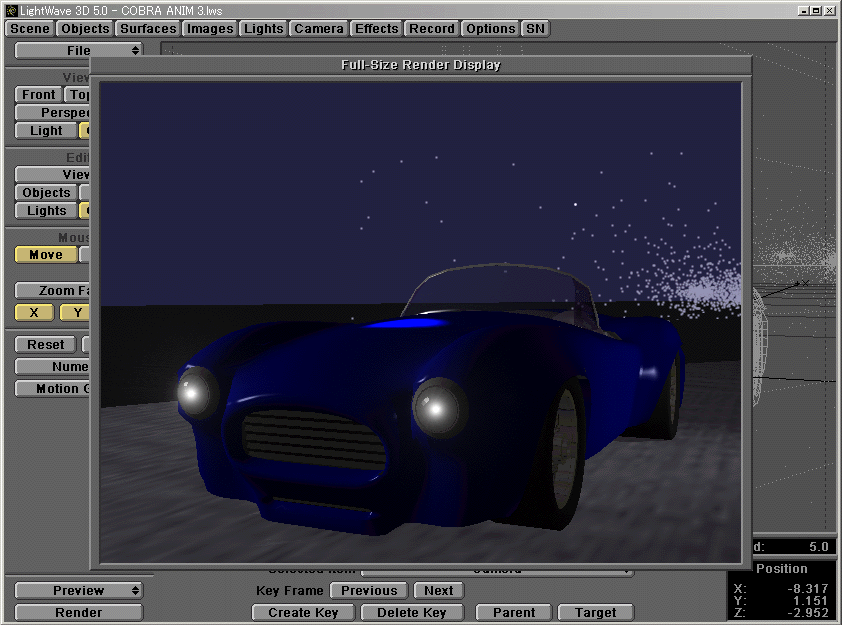Open the Parent selection dialog

coord(513,612)
